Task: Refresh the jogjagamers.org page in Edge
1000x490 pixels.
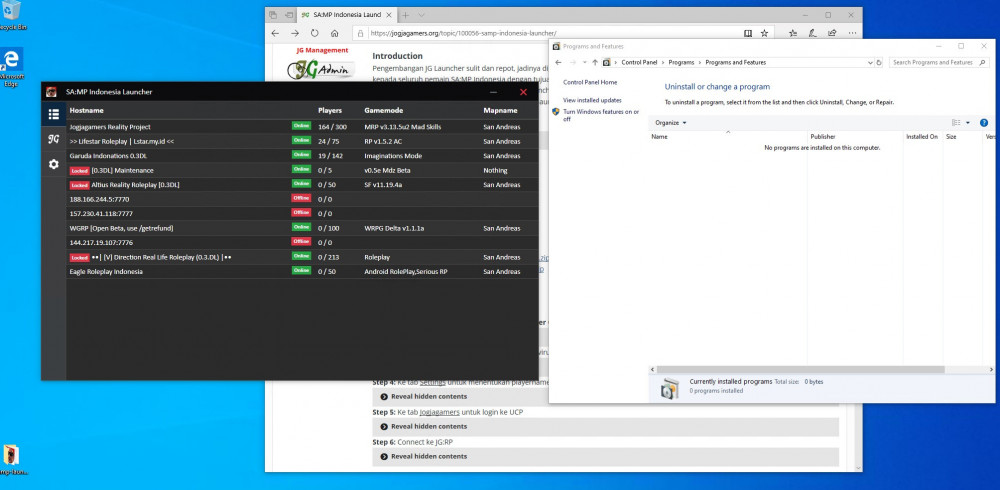Action: pos(314,33)
